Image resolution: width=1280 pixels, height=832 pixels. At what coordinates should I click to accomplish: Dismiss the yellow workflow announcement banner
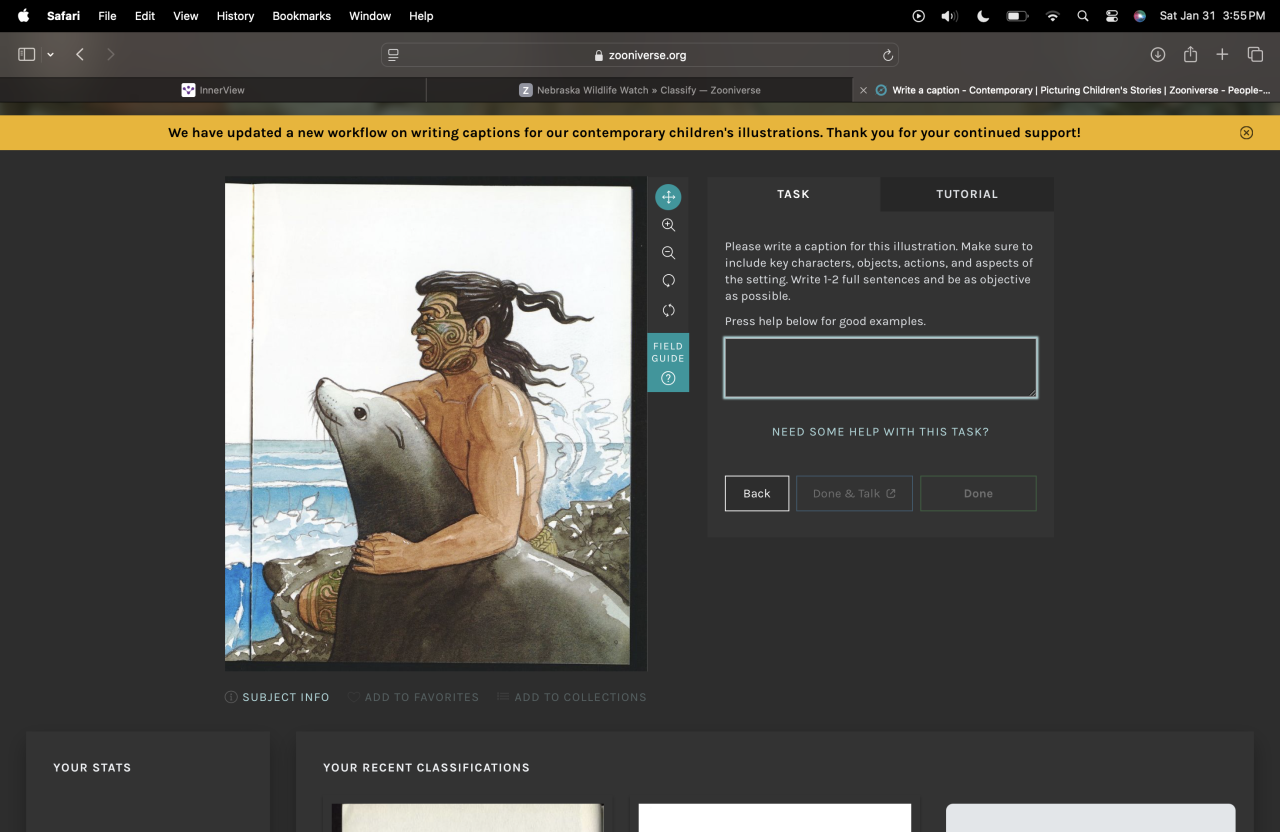1246,133
